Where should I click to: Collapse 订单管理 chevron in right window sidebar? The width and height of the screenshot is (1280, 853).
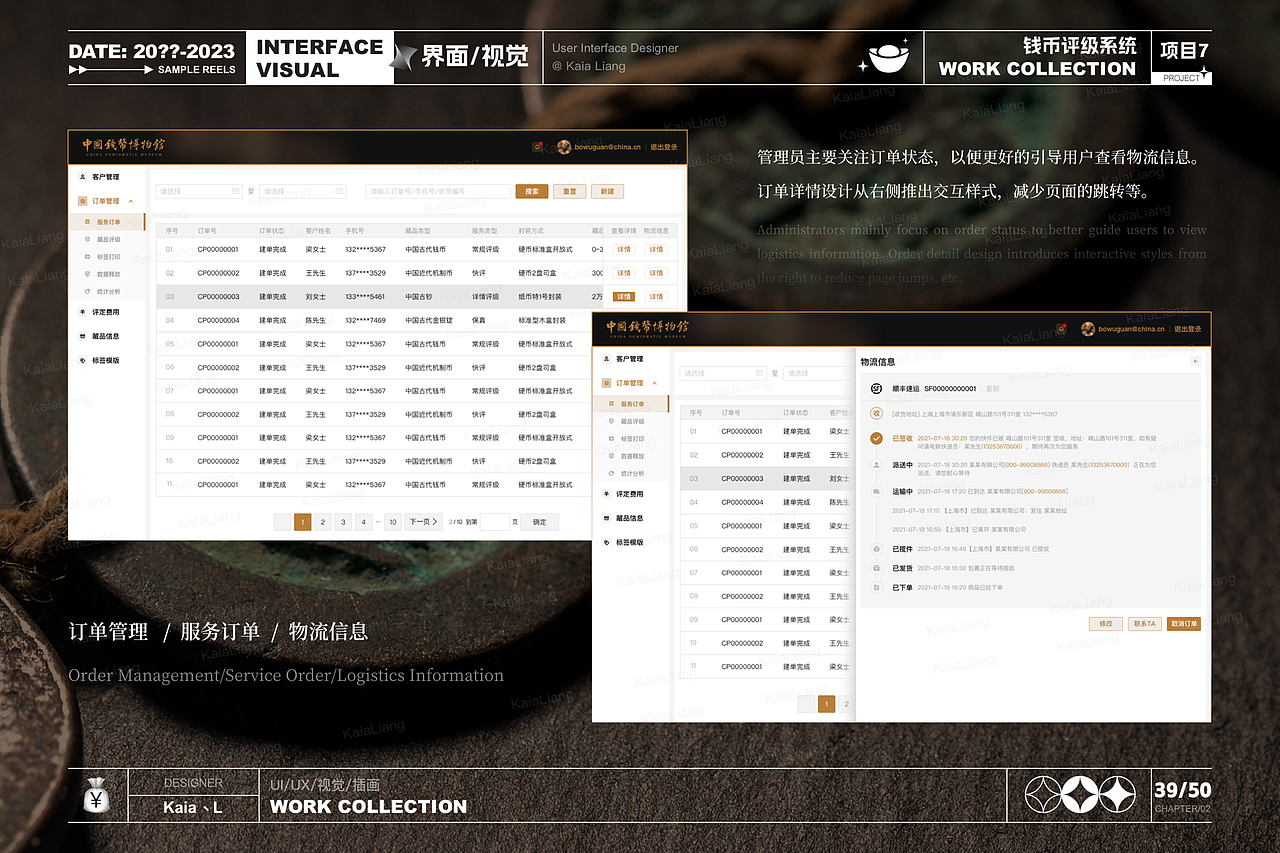[x=655, y=383]
